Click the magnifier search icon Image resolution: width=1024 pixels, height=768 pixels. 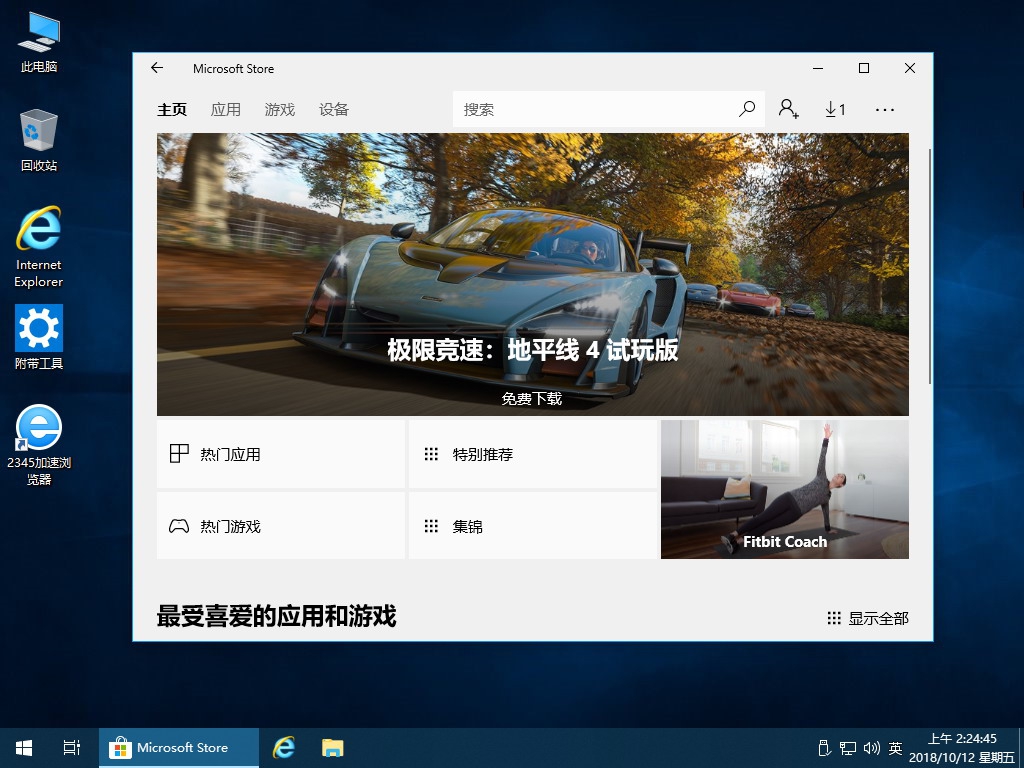pos(746,109)
